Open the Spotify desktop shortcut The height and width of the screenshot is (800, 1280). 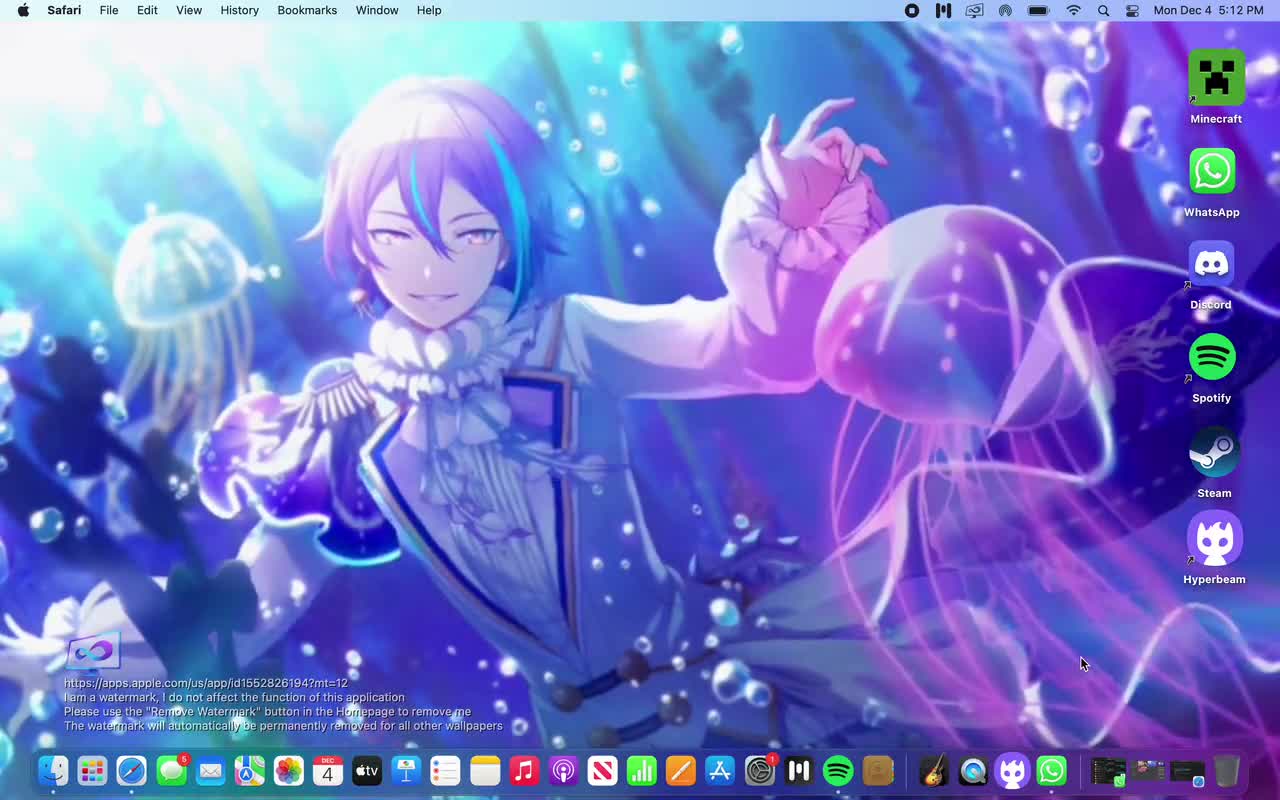coord(1212,357)
